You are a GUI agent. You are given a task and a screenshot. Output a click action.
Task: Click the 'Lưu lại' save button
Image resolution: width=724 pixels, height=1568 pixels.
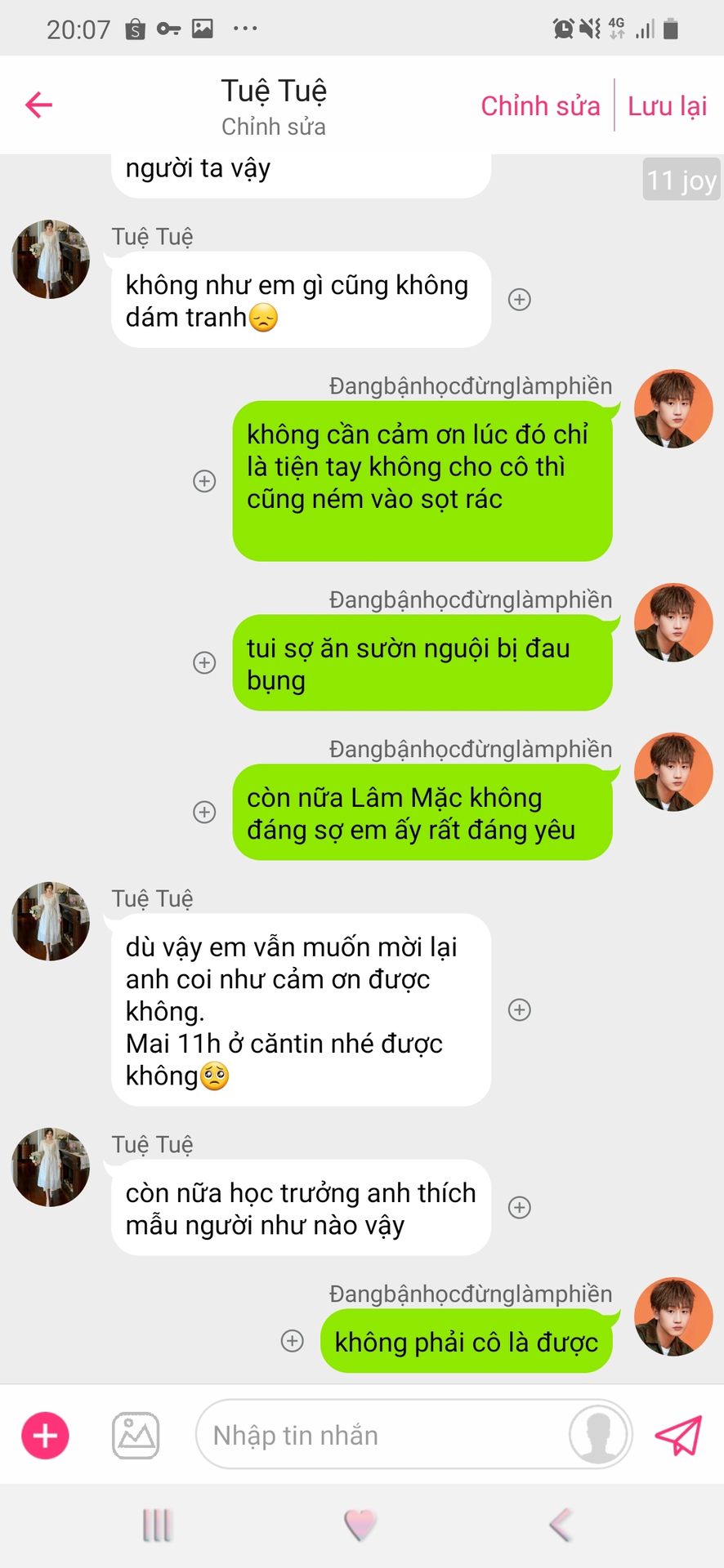tap(668, 106)
